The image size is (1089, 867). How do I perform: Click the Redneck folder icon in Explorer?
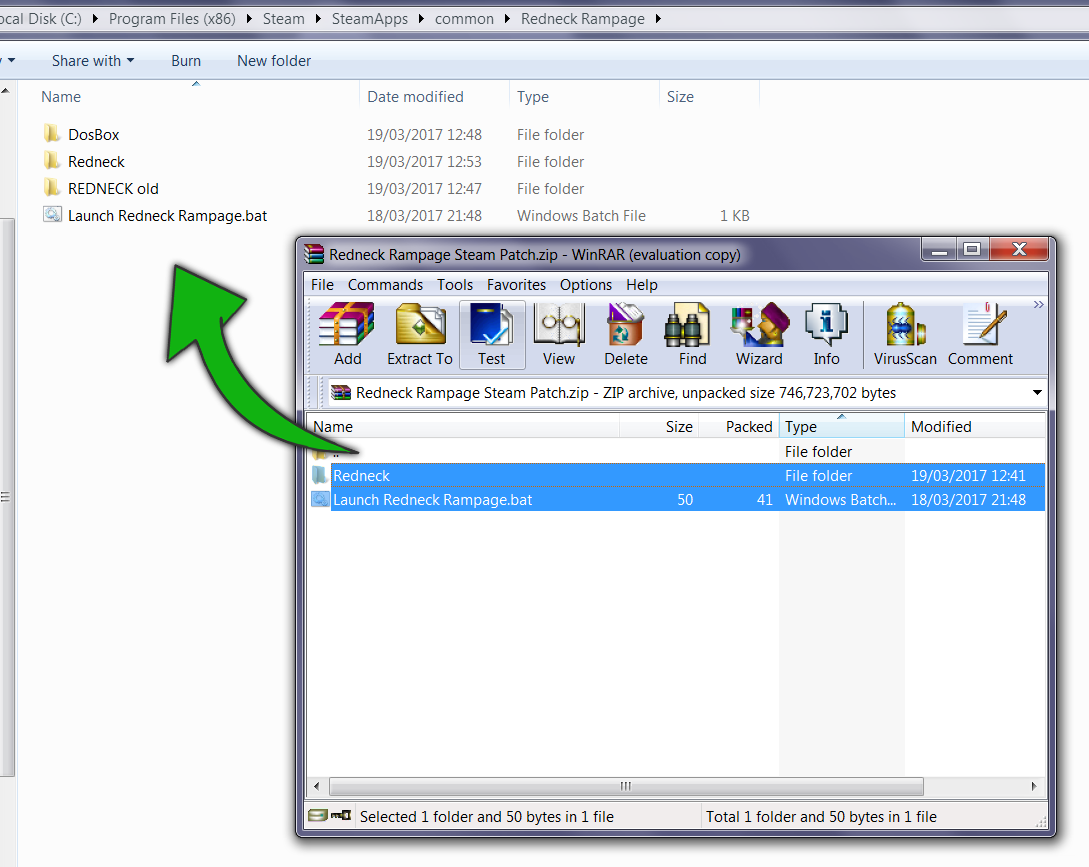(x=52, y=160)
